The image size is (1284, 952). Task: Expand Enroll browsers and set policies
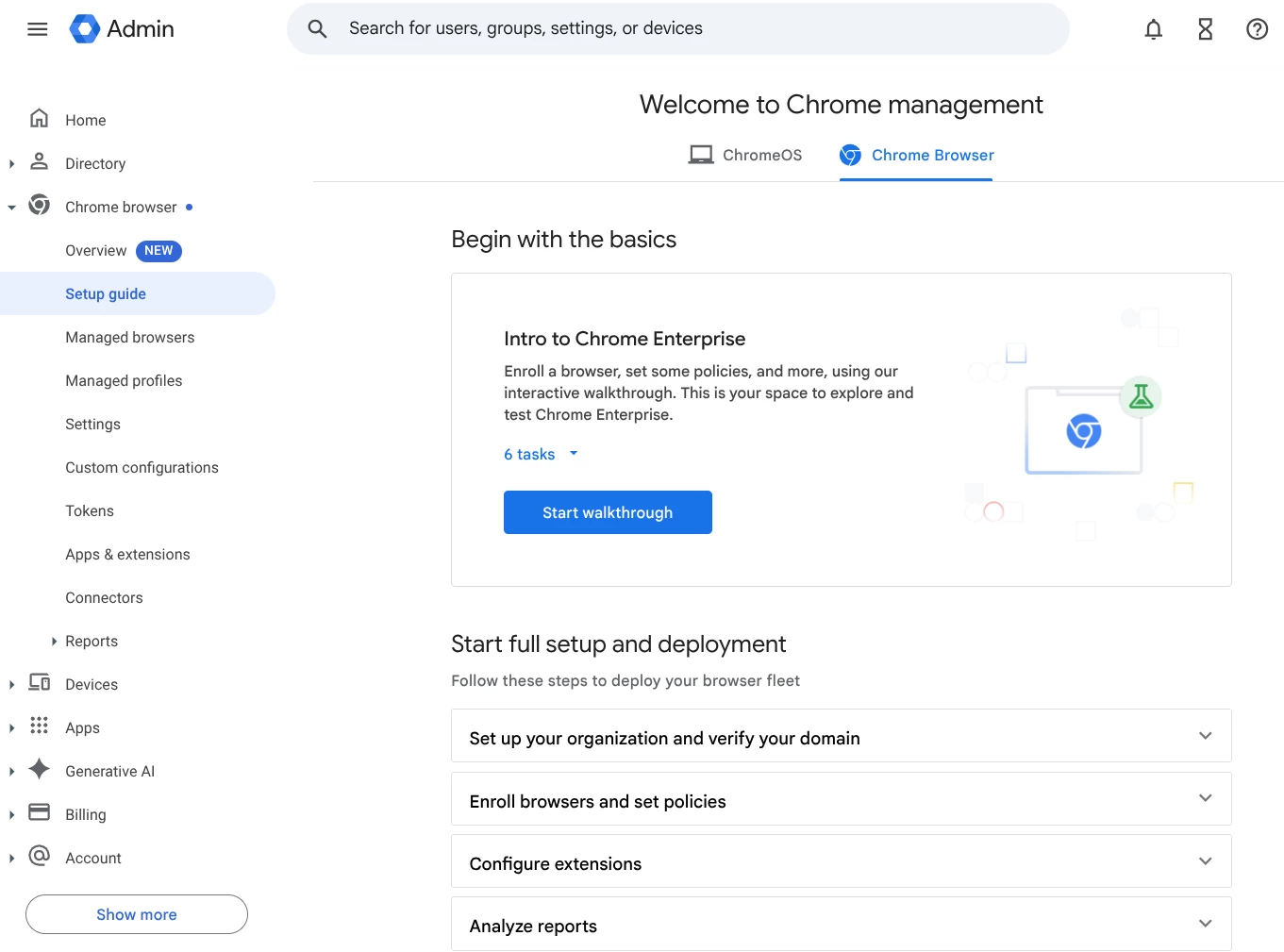coord(842,799)
